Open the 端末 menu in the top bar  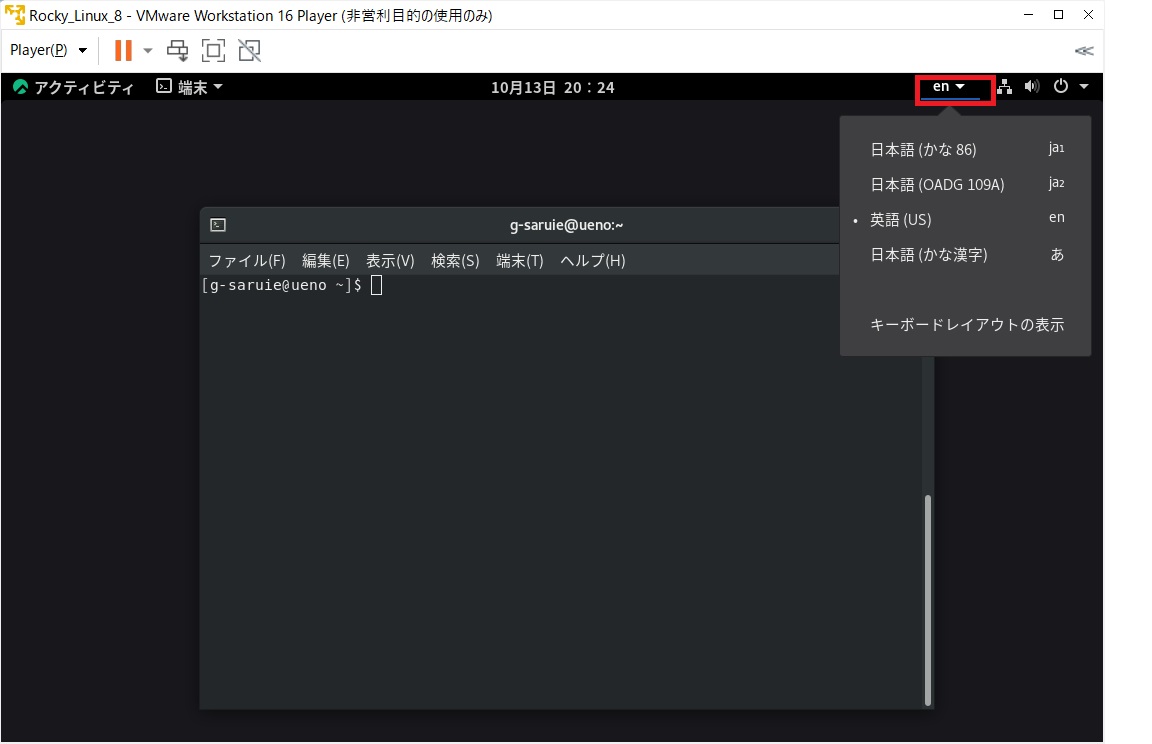click(x=189, y=87)
